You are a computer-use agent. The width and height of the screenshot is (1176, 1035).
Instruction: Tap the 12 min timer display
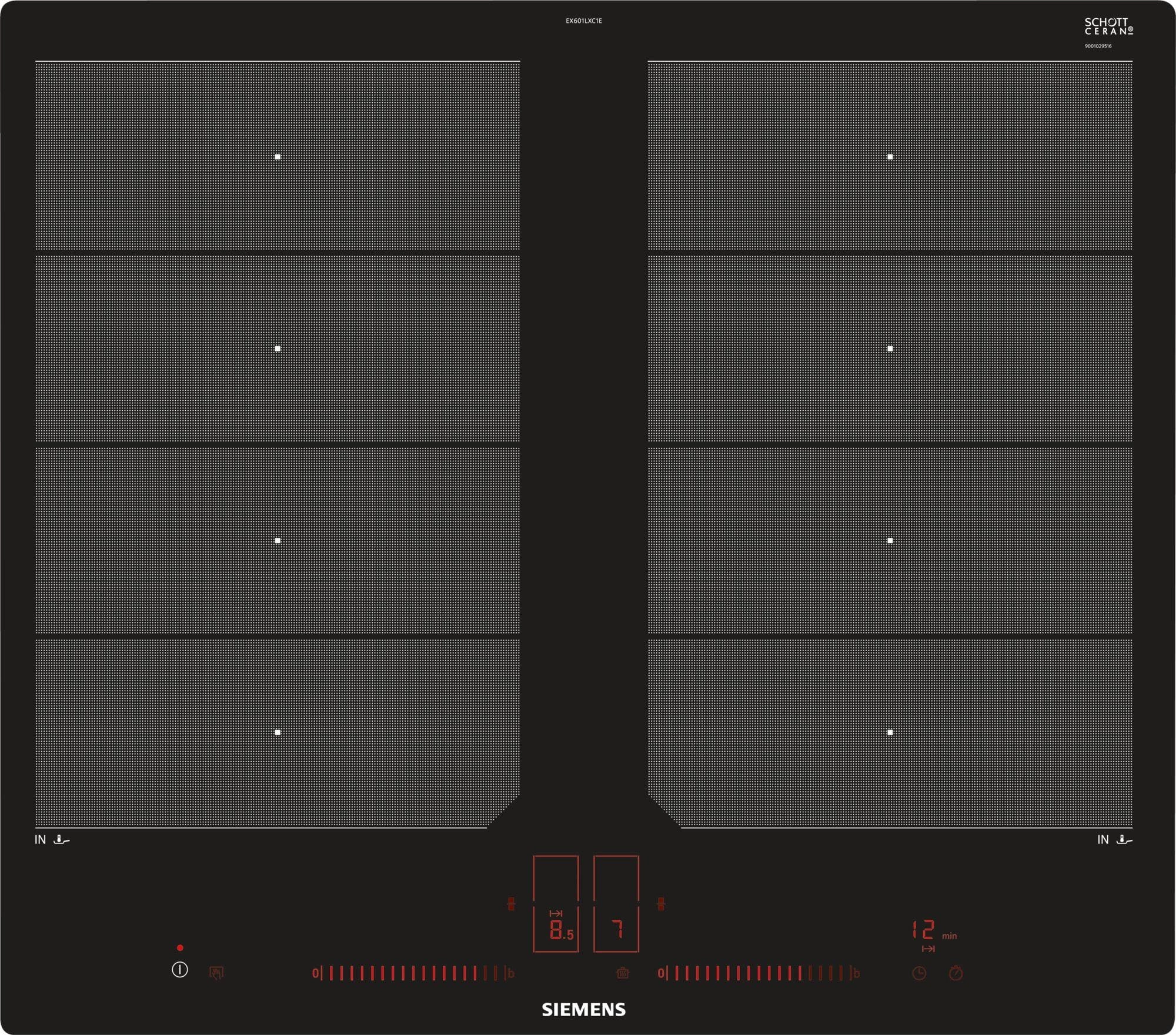tap(924, 929)
